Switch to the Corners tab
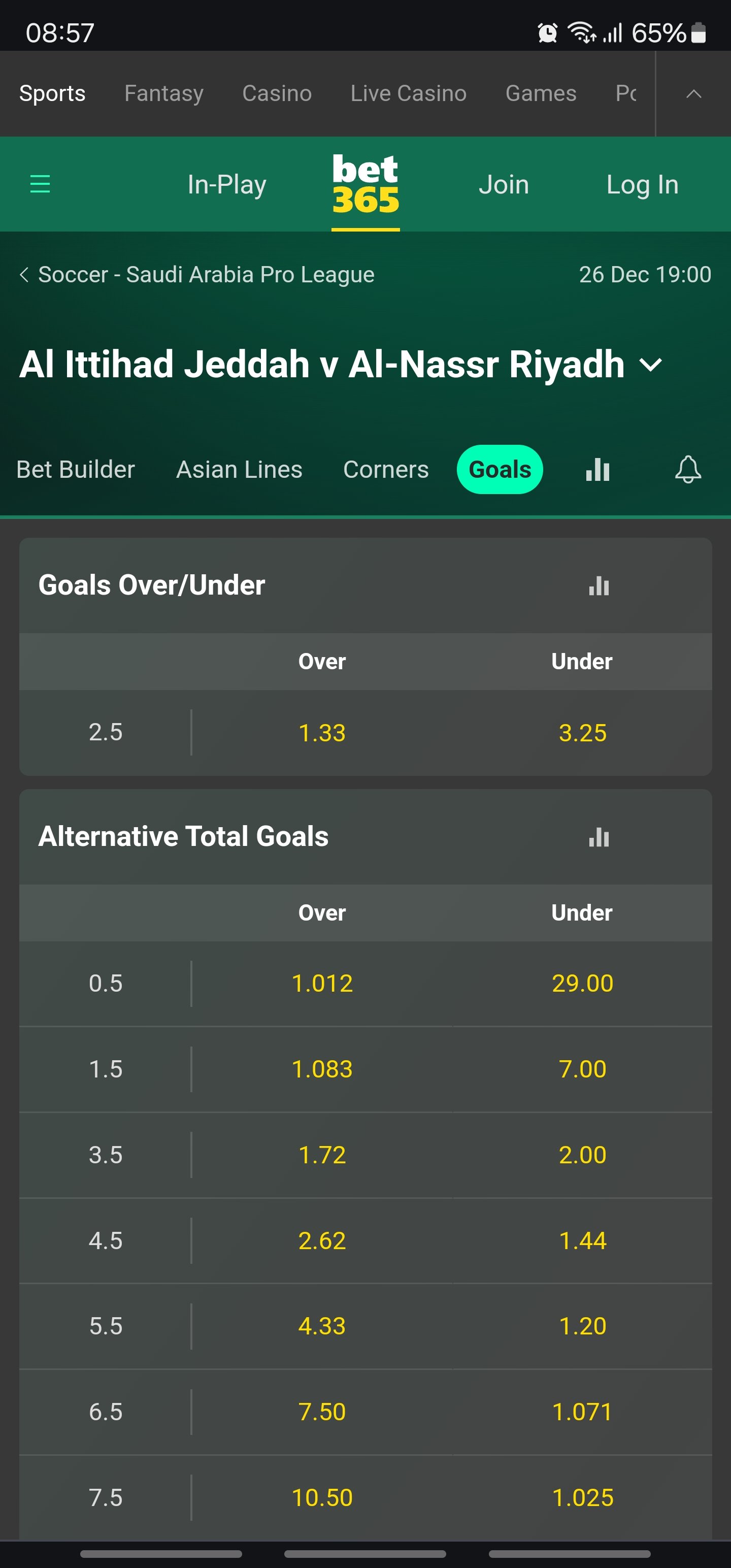The width and height of the screenshot is (731, 1568). [386, 469]
